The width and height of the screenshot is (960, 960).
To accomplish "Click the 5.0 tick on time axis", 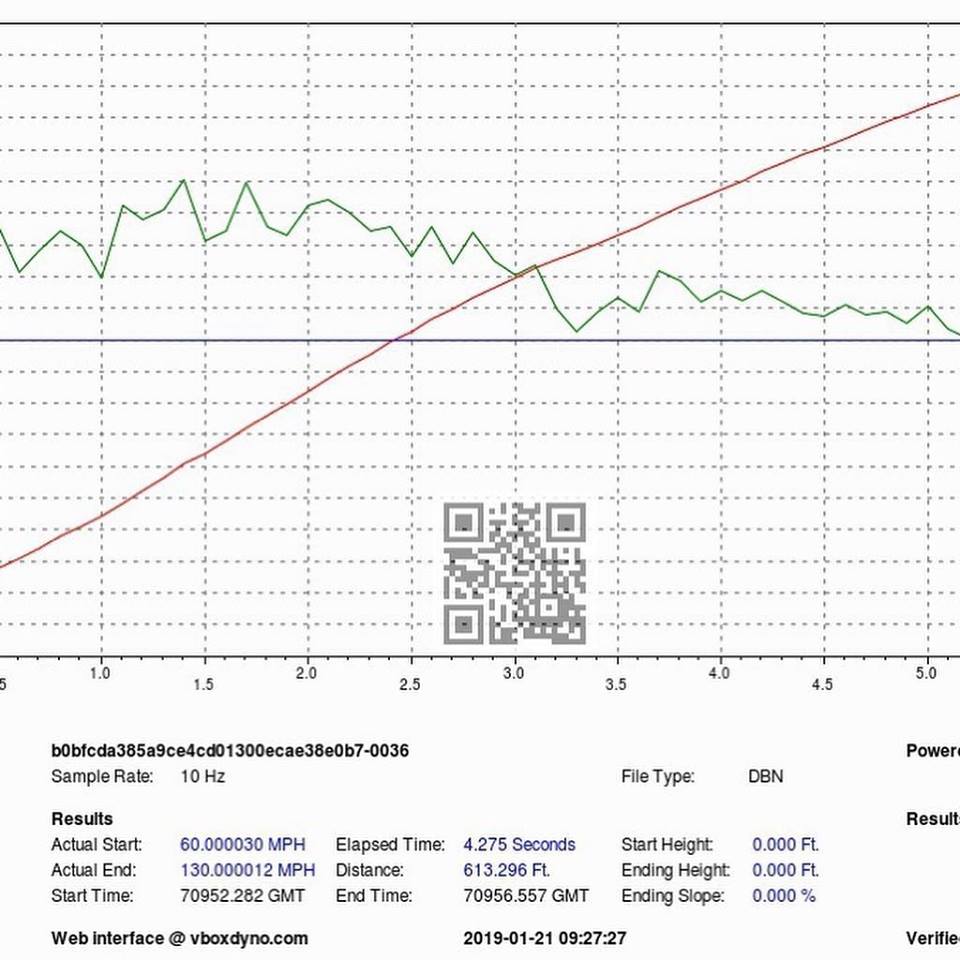I will [x=928, y=674].
